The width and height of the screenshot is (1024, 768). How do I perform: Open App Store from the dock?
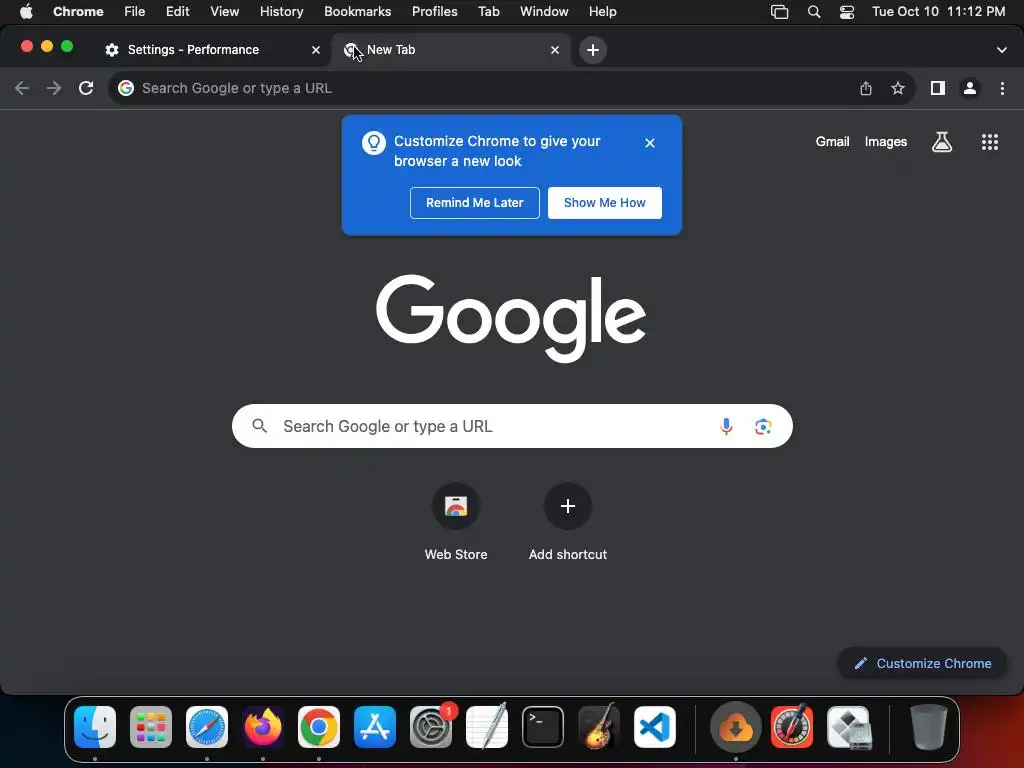(x=375, y=727)
